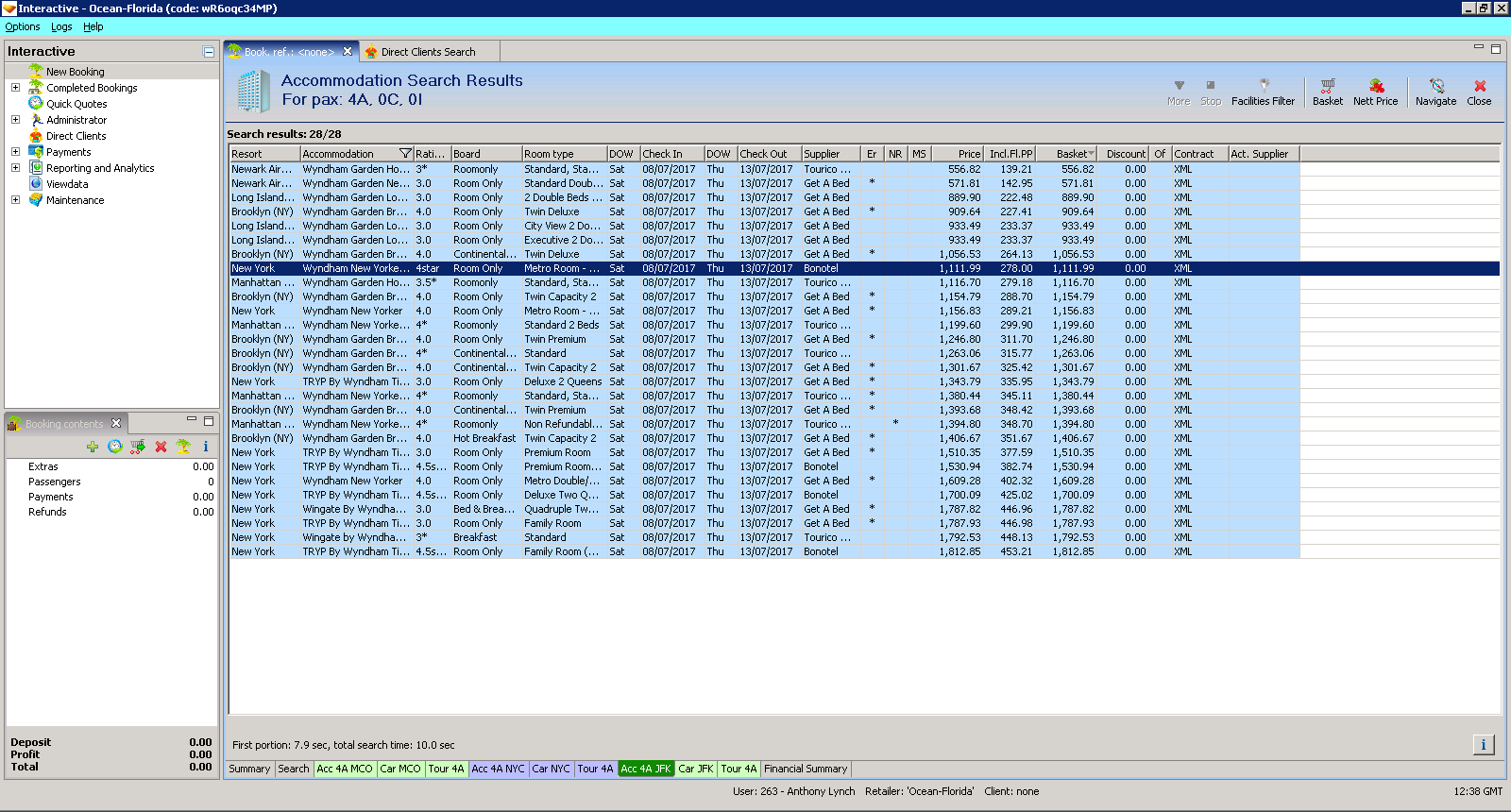
Task: Click the green plus add icon
Action: pyautogui.click(x=92, y=447)
